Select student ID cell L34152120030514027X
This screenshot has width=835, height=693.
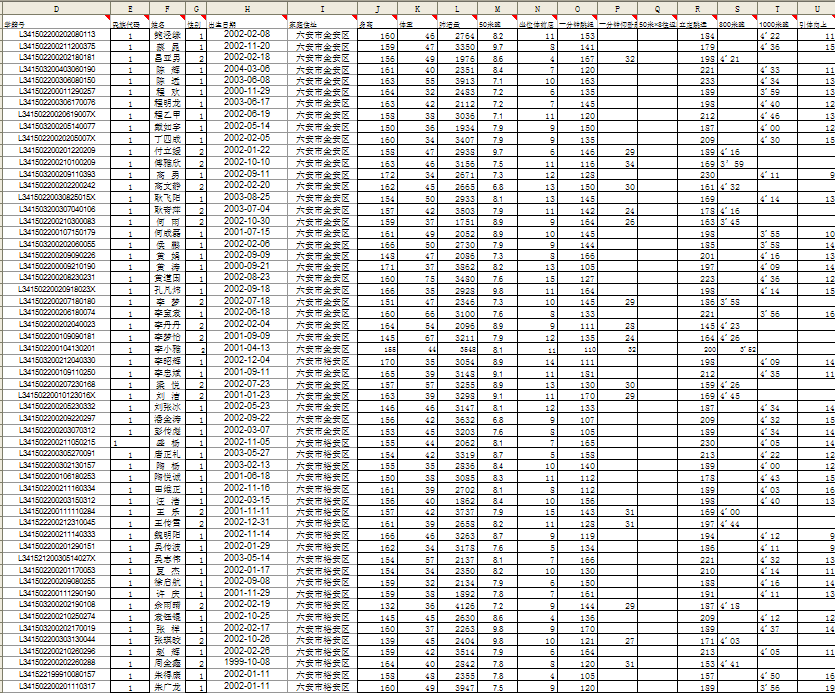(x=56, y=558)
